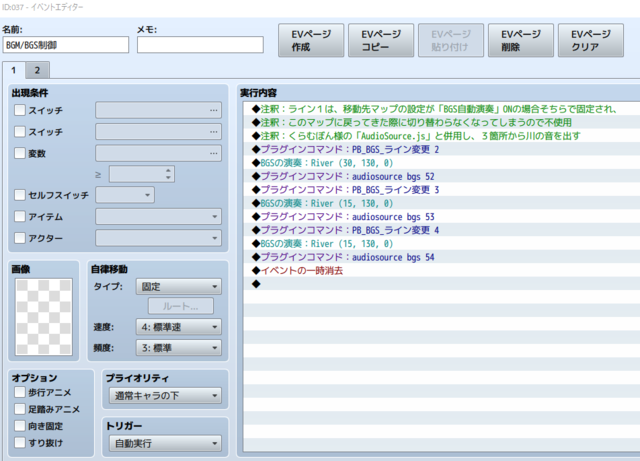Open the second スイッチ selector ellipsis field
Image resolution: width=640 pixels, height=461 pixels.
click(x=158, y=131)
